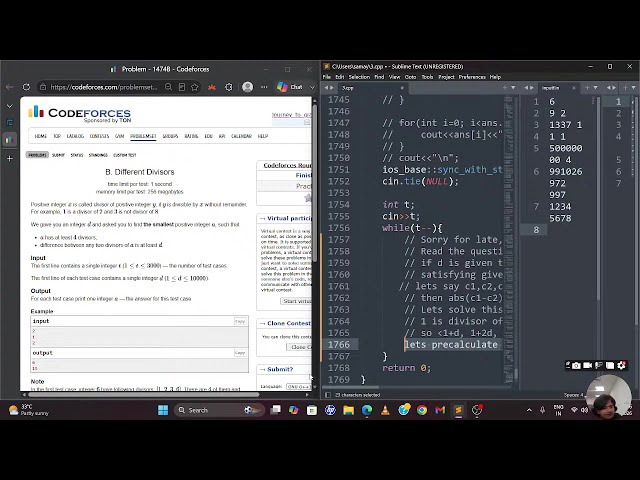The height and width of the screenshot is (480, 640).
Task: Open the Selection menu in Sublime Text
Action: (x=359, y=77)
